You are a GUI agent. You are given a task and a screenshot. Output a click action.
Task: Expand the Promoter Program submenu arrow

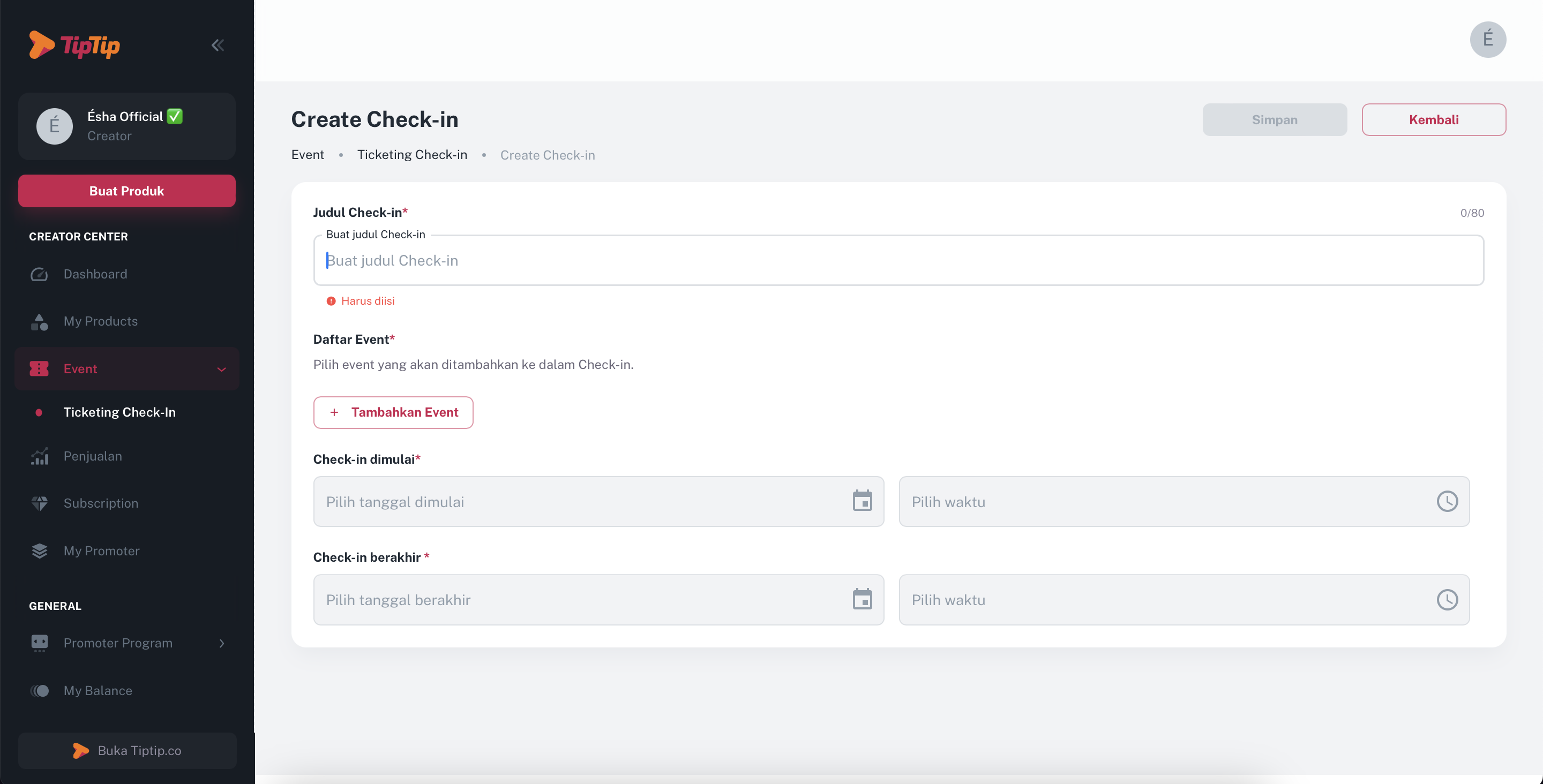pyautogui.click(x=222, y=643)
